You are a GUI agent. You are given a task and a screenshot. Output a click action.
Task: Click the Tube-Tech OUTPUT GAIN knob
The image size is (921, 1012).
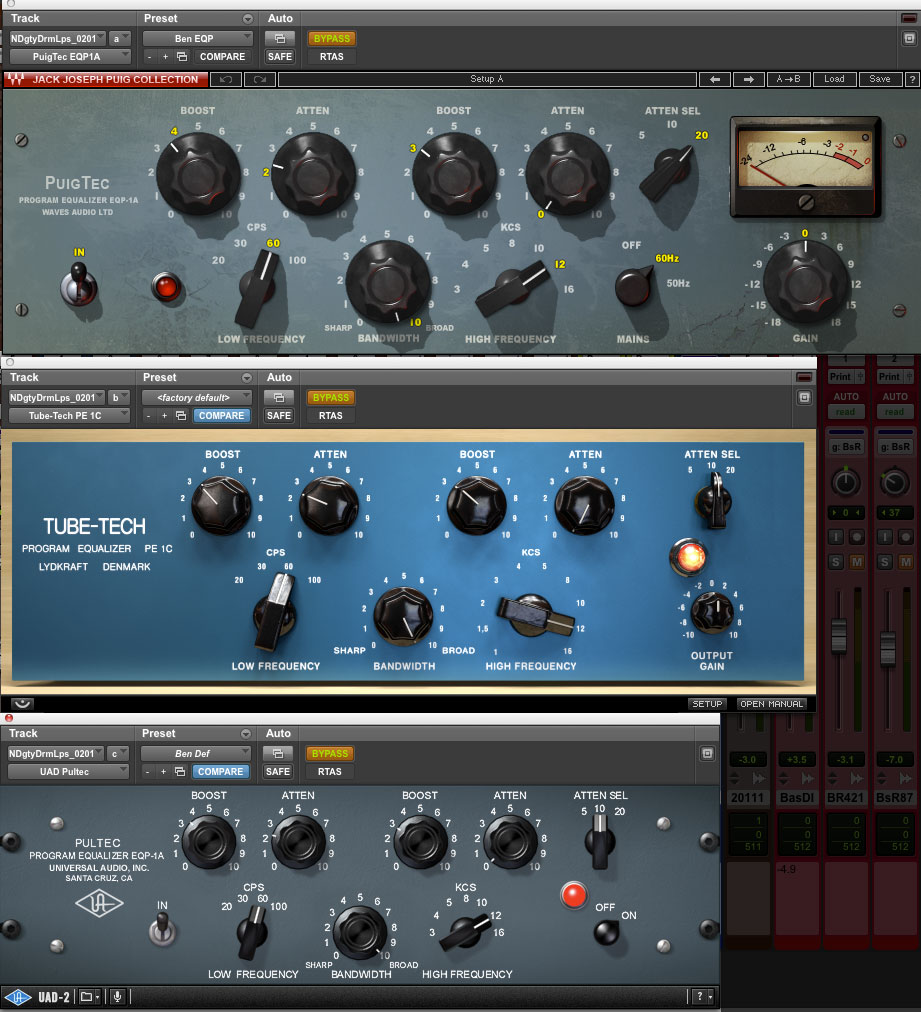tap(712, 612)
